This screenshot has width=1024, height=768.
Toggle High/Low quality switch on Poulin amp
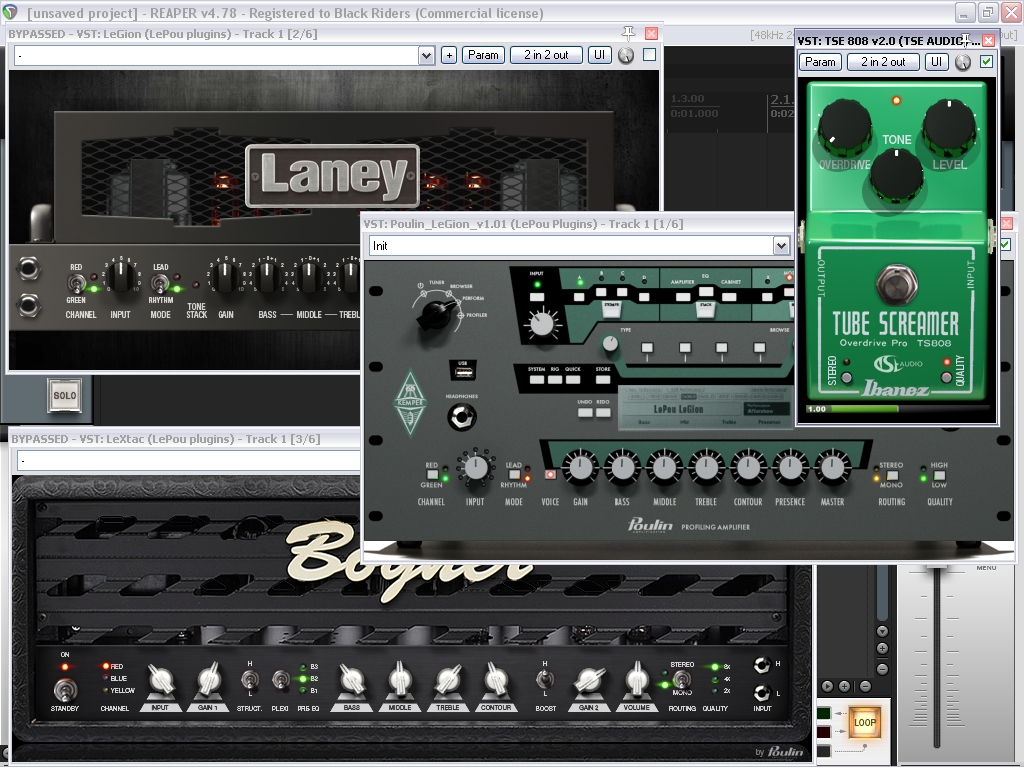pos(939,475)
